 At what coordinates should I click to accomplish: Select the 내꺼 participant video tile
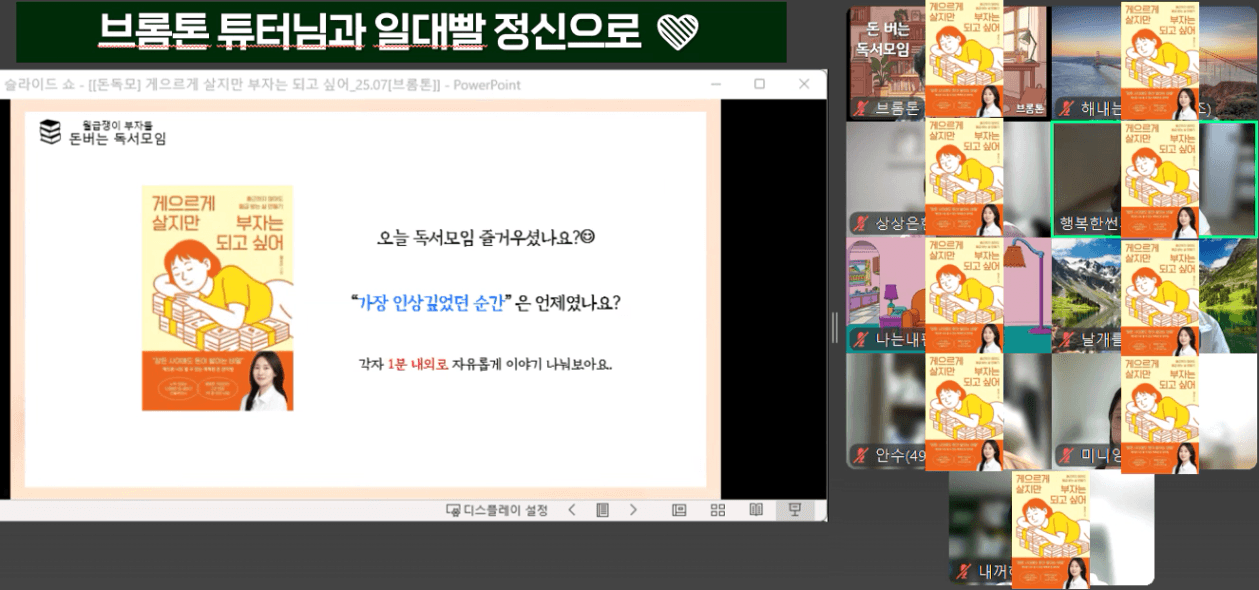(x=1051, y=528)
